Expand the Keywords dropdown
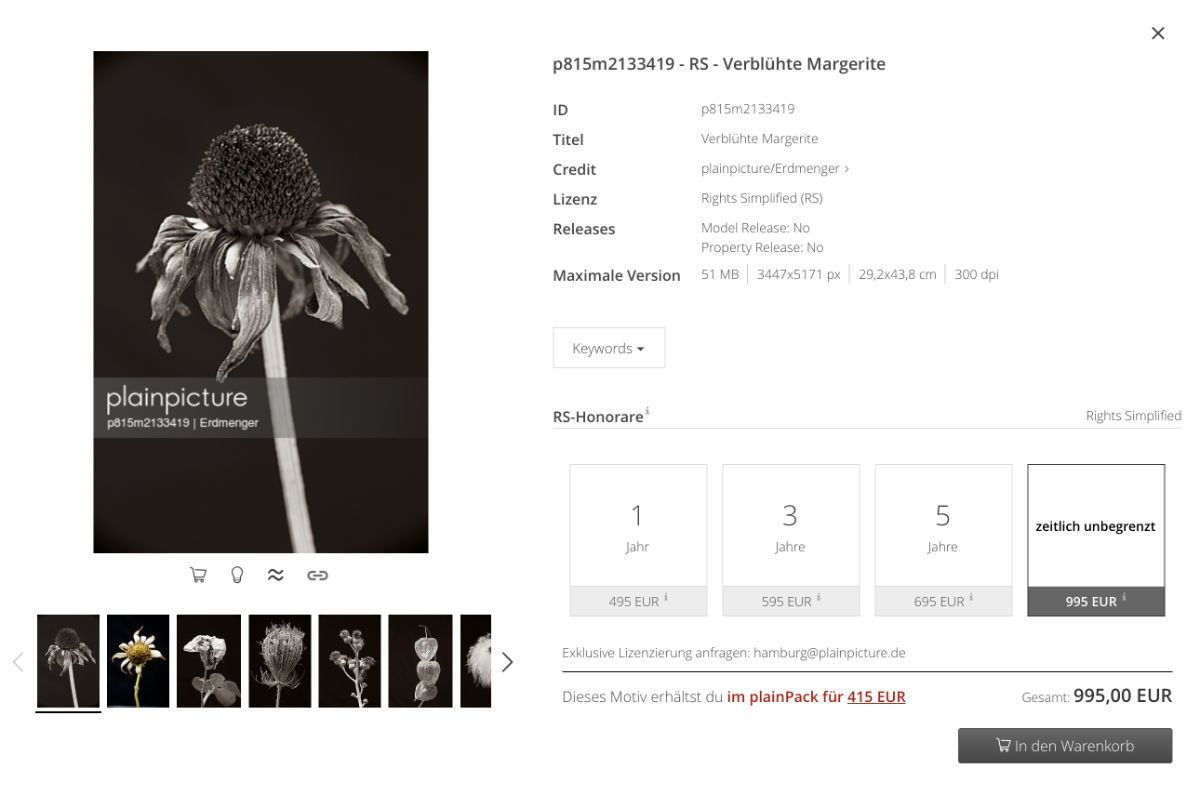Screen dimensions: 1200x795 pyautogui.click(x=609, y=348)
